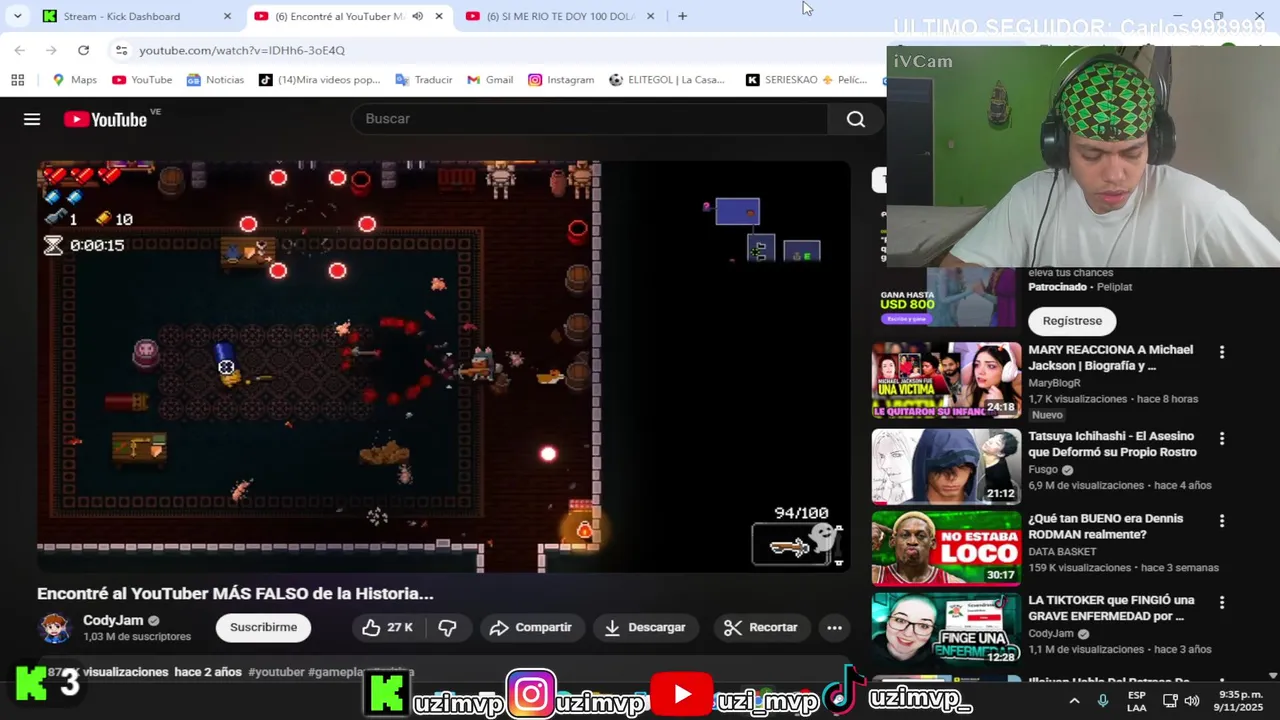Close the SI ME RIO tab
Screen dimensions: 1280x720
(x=650, y=16)
